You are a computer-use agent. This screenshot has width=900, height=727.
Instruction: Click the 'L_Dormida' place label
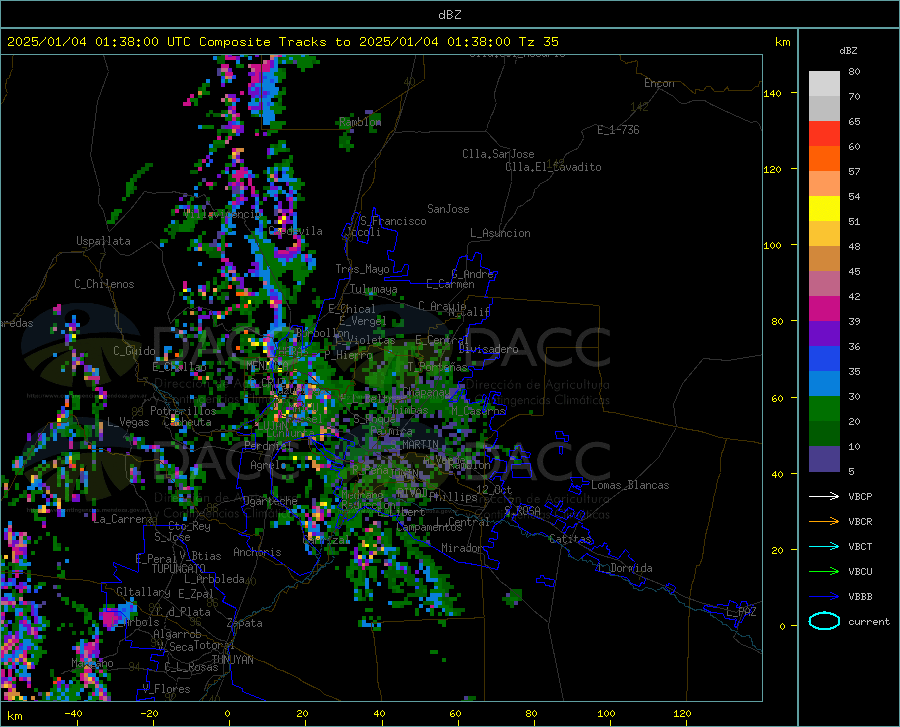[625, 568]
